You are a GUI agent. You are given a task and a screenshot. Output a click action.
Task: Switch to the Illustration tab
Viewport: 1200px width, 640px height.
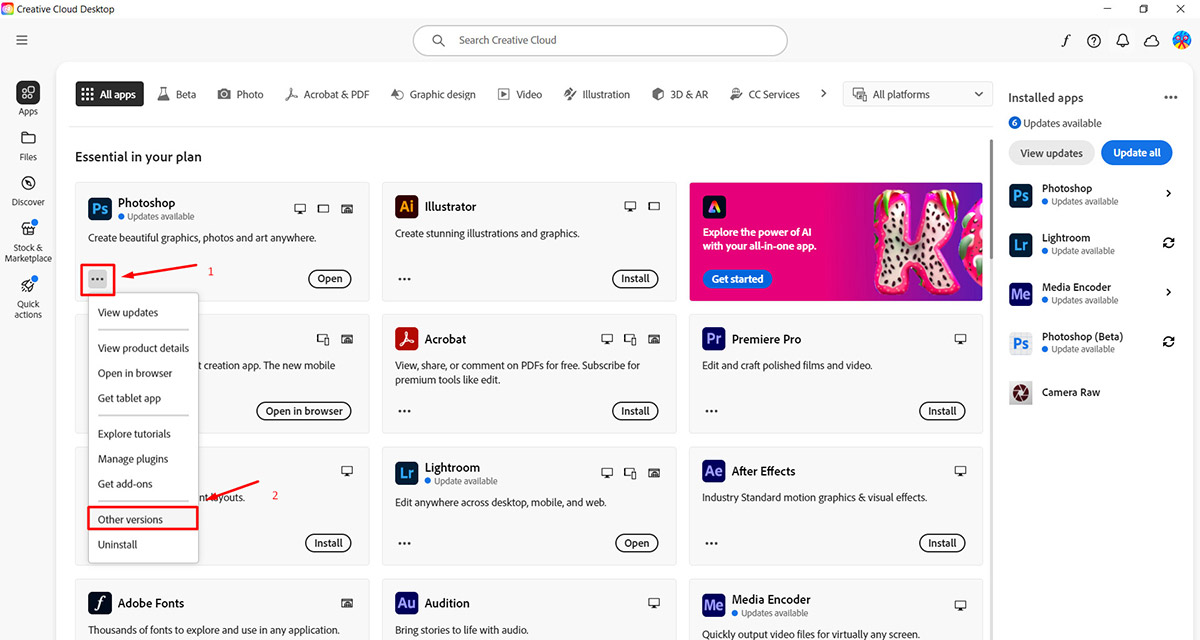(596, 94)
